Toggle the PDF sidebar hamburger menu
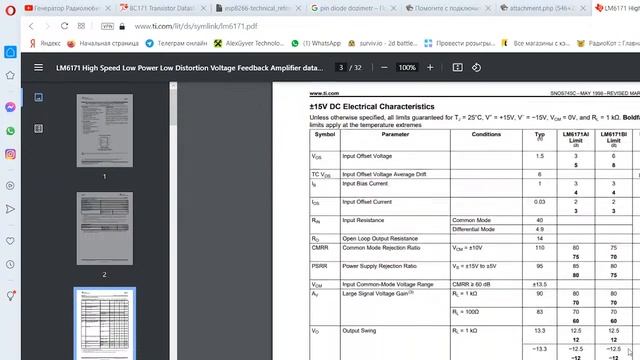The image size is (640, 360). [38, 67]
